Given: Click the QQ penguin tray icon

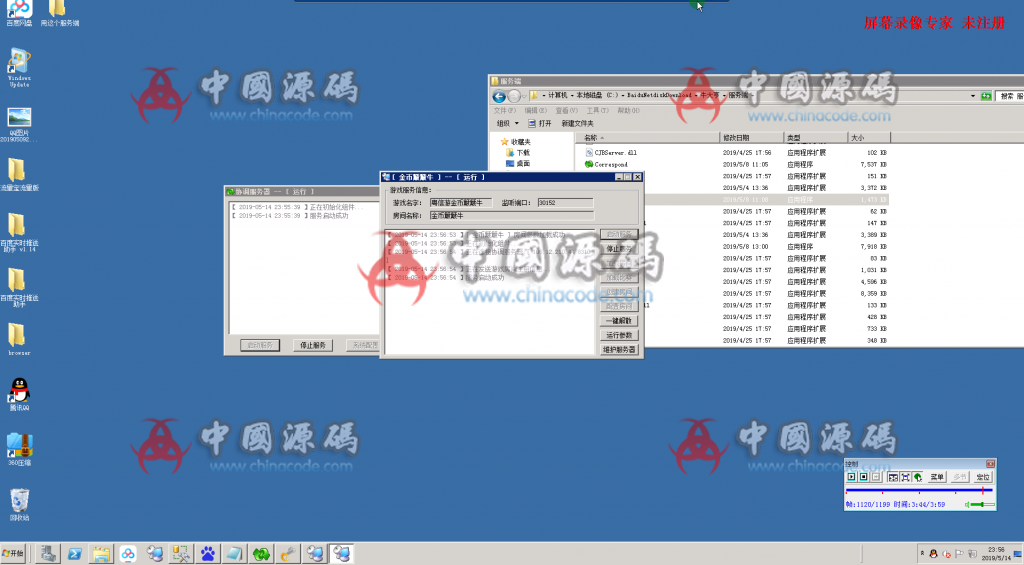Looking at the screenshot, I should 933,554.
